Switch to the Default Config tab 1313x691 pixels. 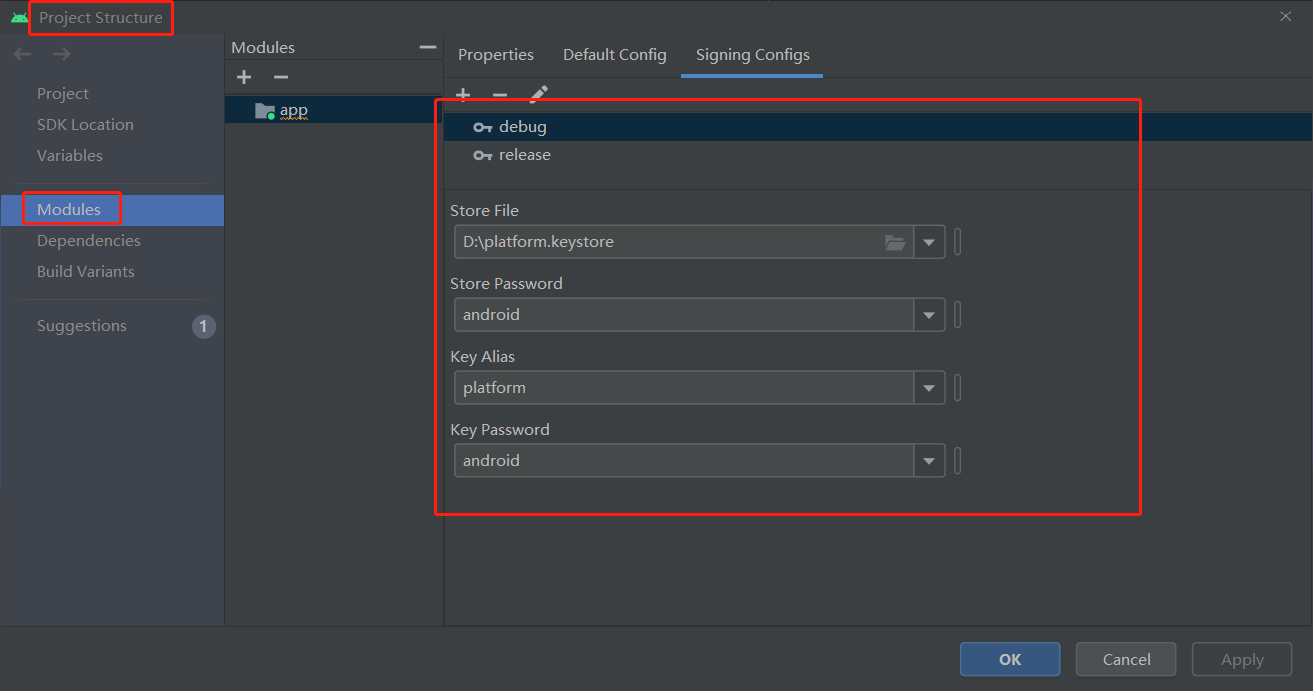click(614, 55)
